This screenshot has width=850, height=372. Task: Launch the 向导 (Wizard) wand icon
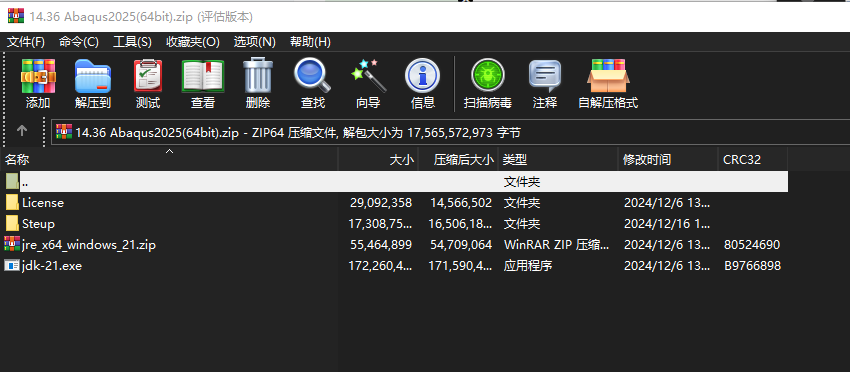click(x=368, y=75)
